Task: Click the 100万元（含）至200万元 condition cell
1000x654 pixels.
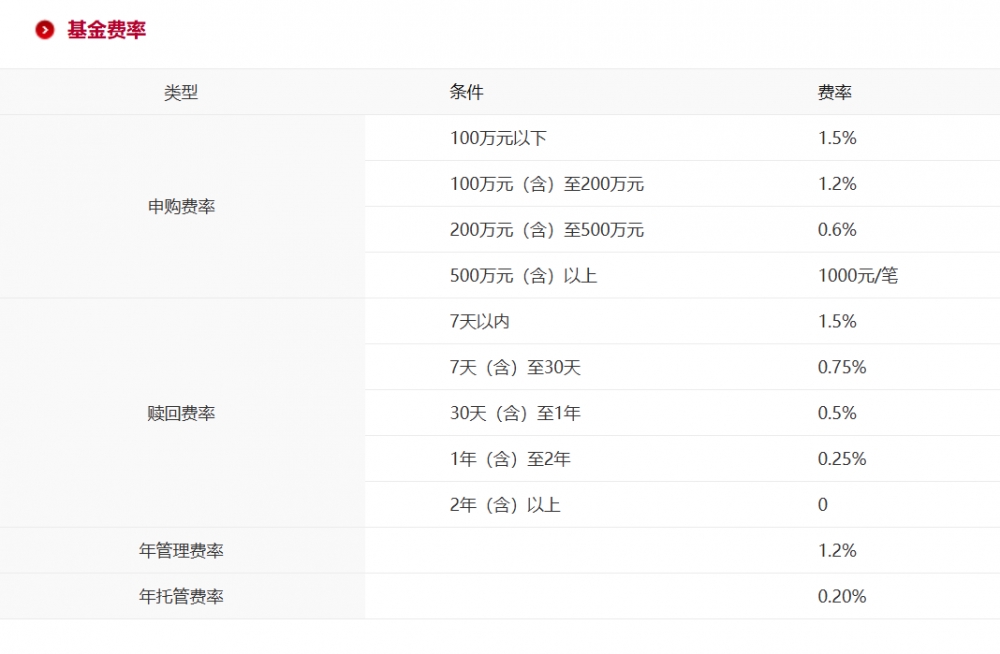Action: coord(546,184)
